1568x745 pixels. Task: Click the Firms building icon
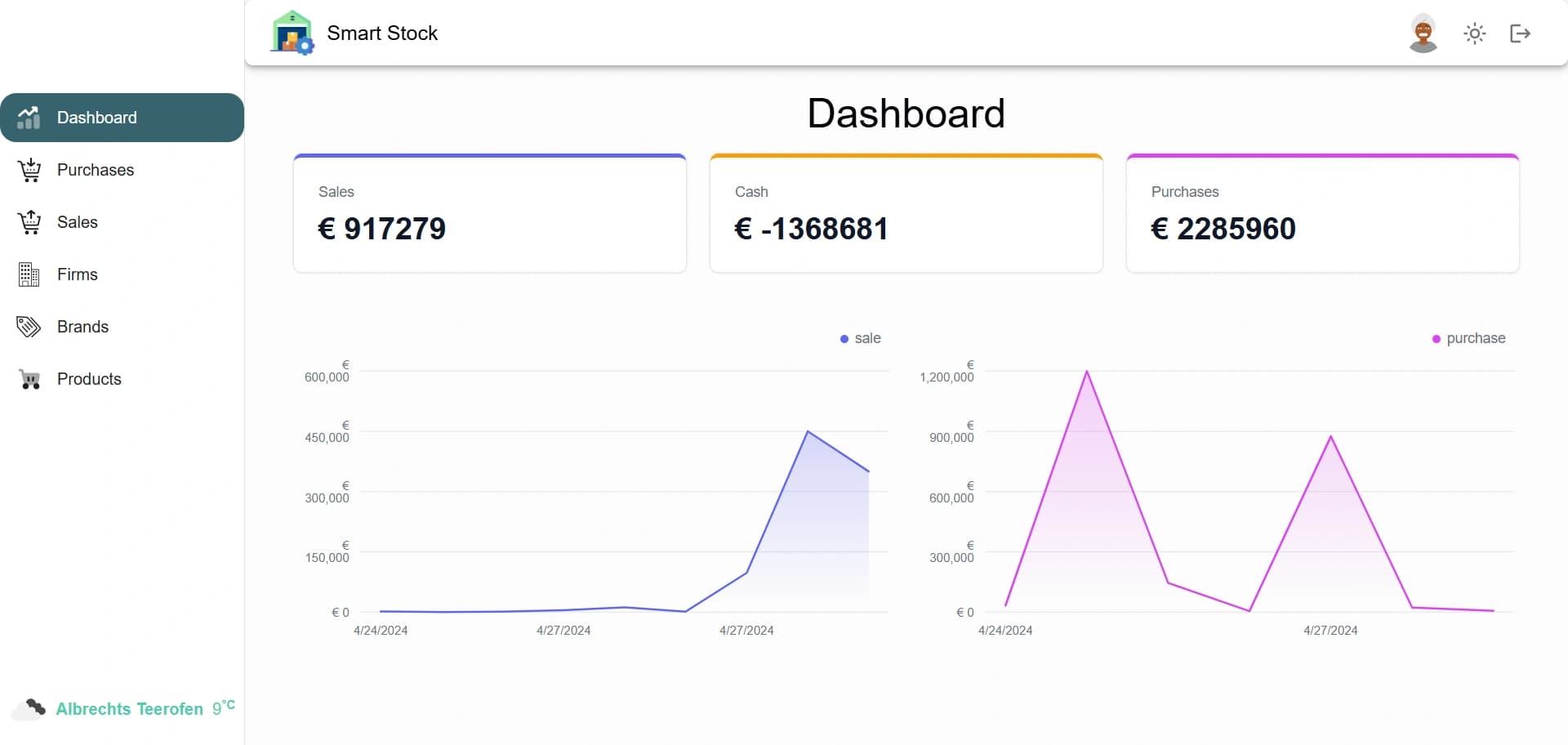29,274
